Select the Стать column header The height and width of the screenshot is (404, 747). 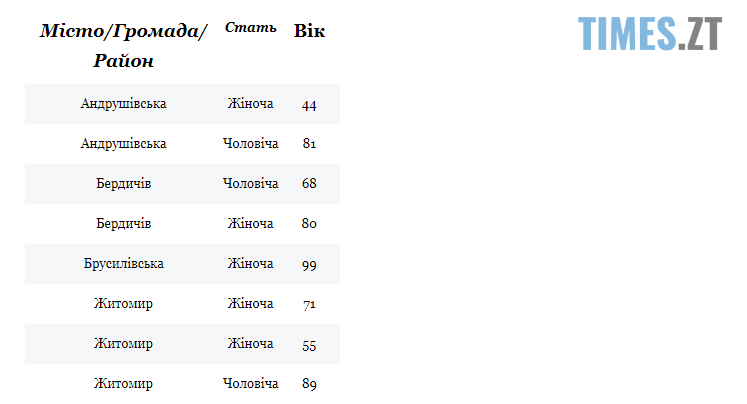pyautogui.click(x=250, y=27)
